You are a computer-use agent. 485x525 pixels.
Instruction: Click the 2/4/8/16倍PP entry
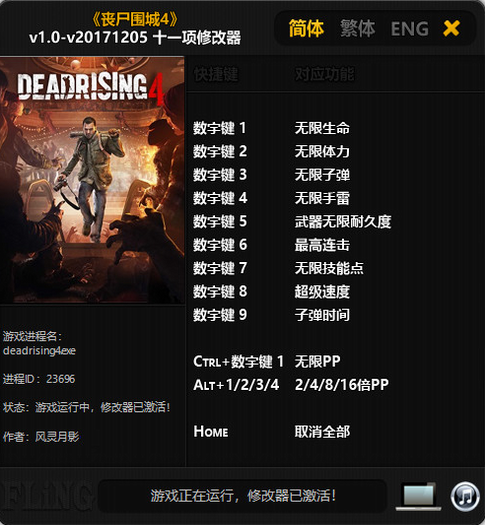click(342, 385)
